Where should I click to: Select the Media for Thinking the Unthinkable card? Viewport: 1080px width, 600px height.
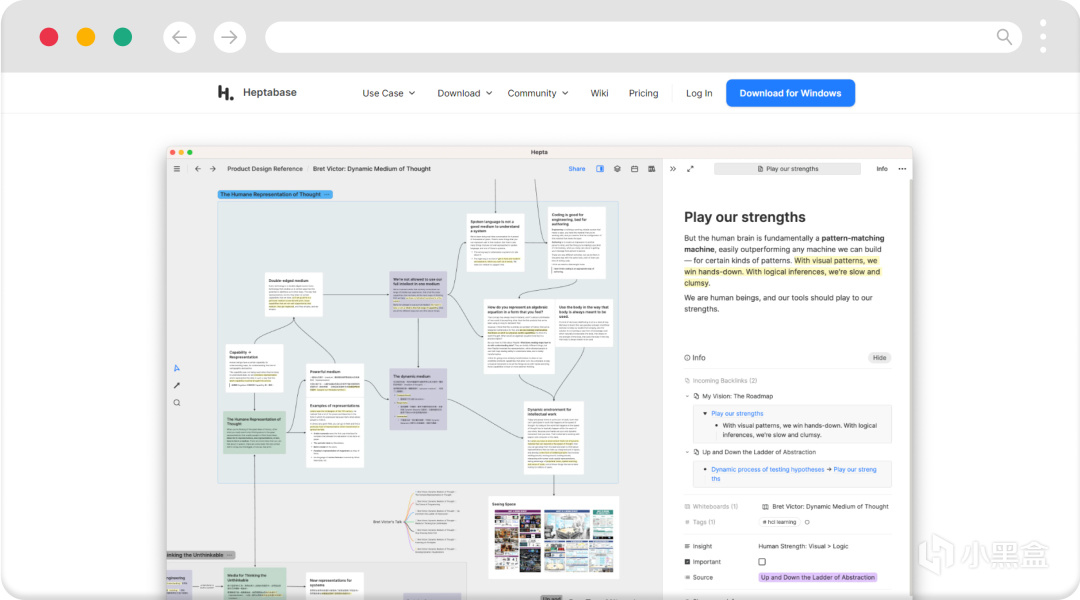(255, 583)
